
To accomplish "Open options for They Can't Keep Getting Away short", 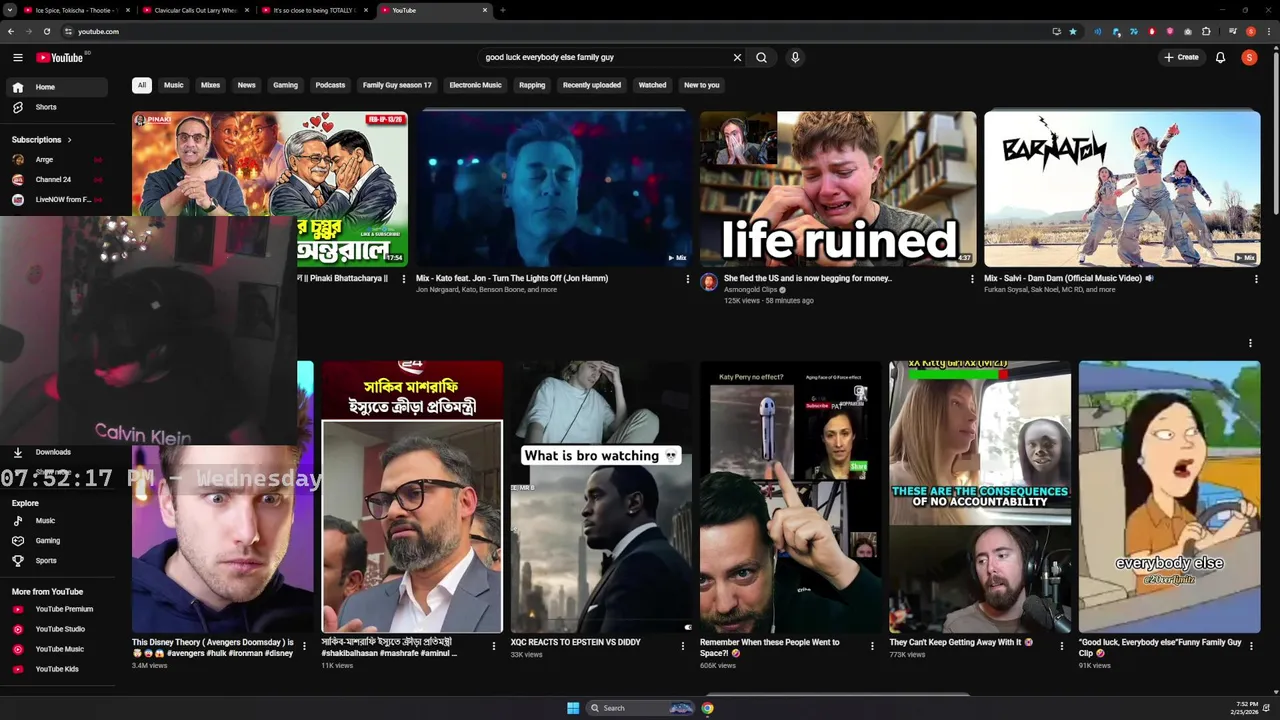I will (x=1062, y=646).
